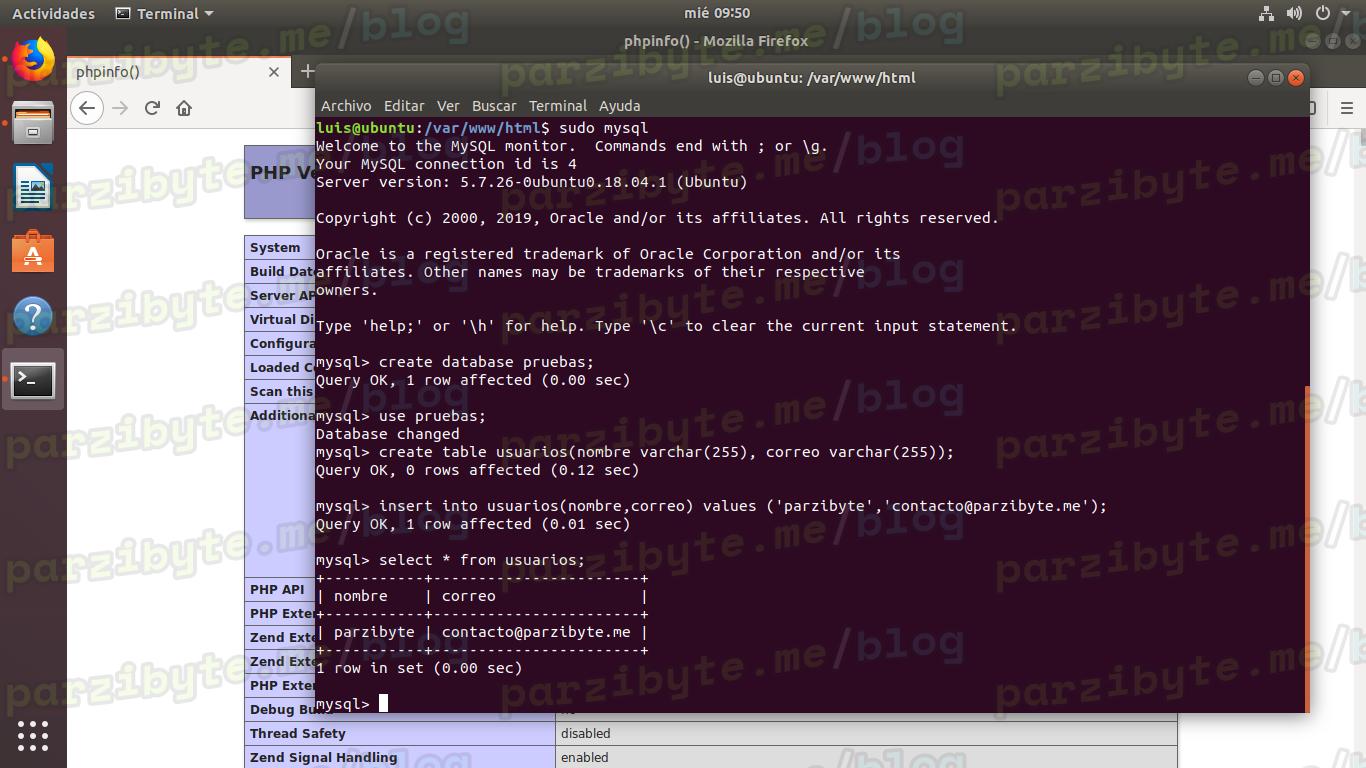Image resolution: width=1366 pixels, height=768 pixels.
Task: Open Ubuntu Software from the dock
Action: [33, 252]
